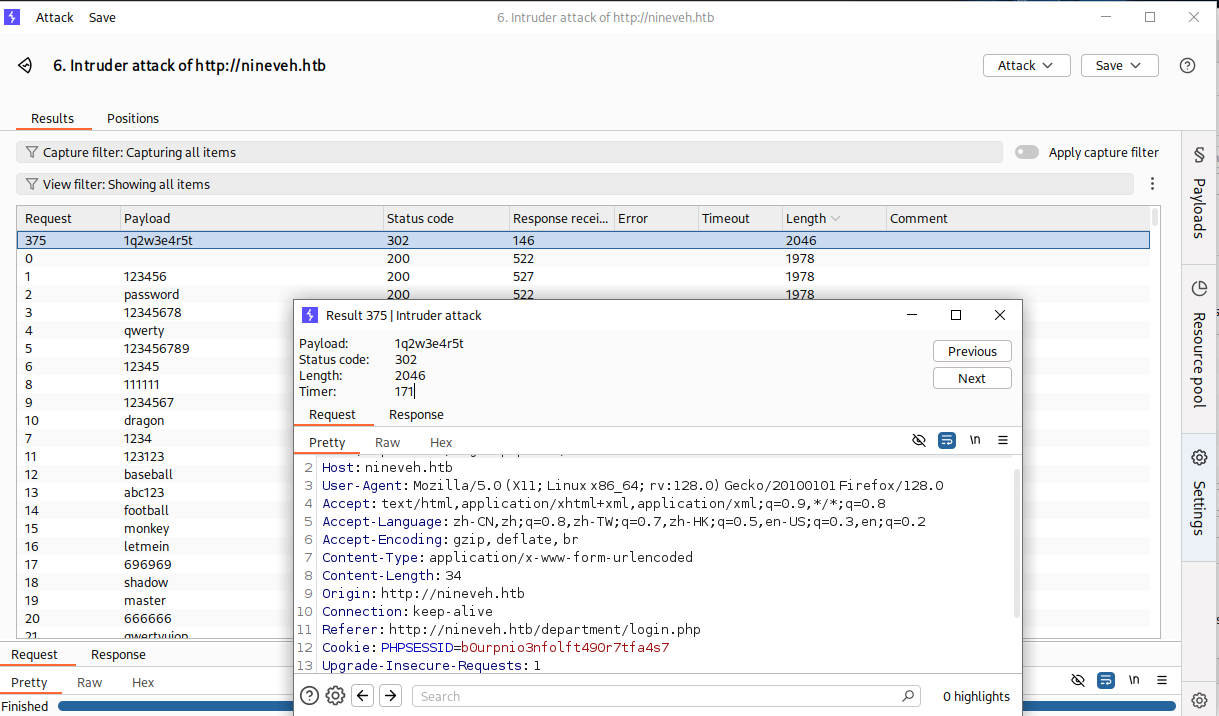Toggle line wrap in the main window request viewer
This screenshot has height=716, width=1219.
pyautogui.click(x=1106, y=679)
